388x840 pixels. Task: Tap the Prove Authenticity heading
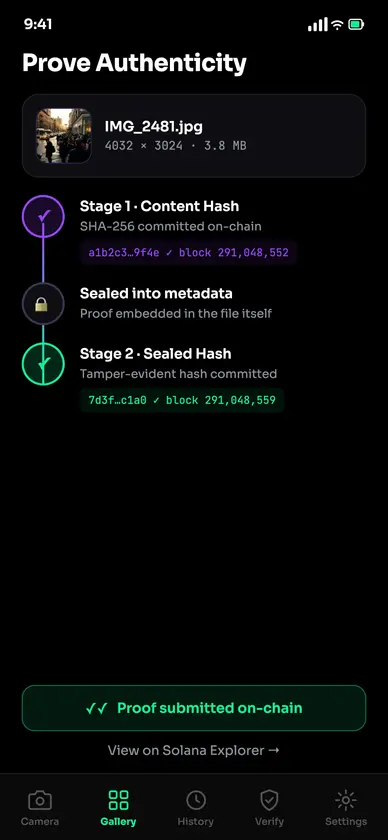click(135, 63)
